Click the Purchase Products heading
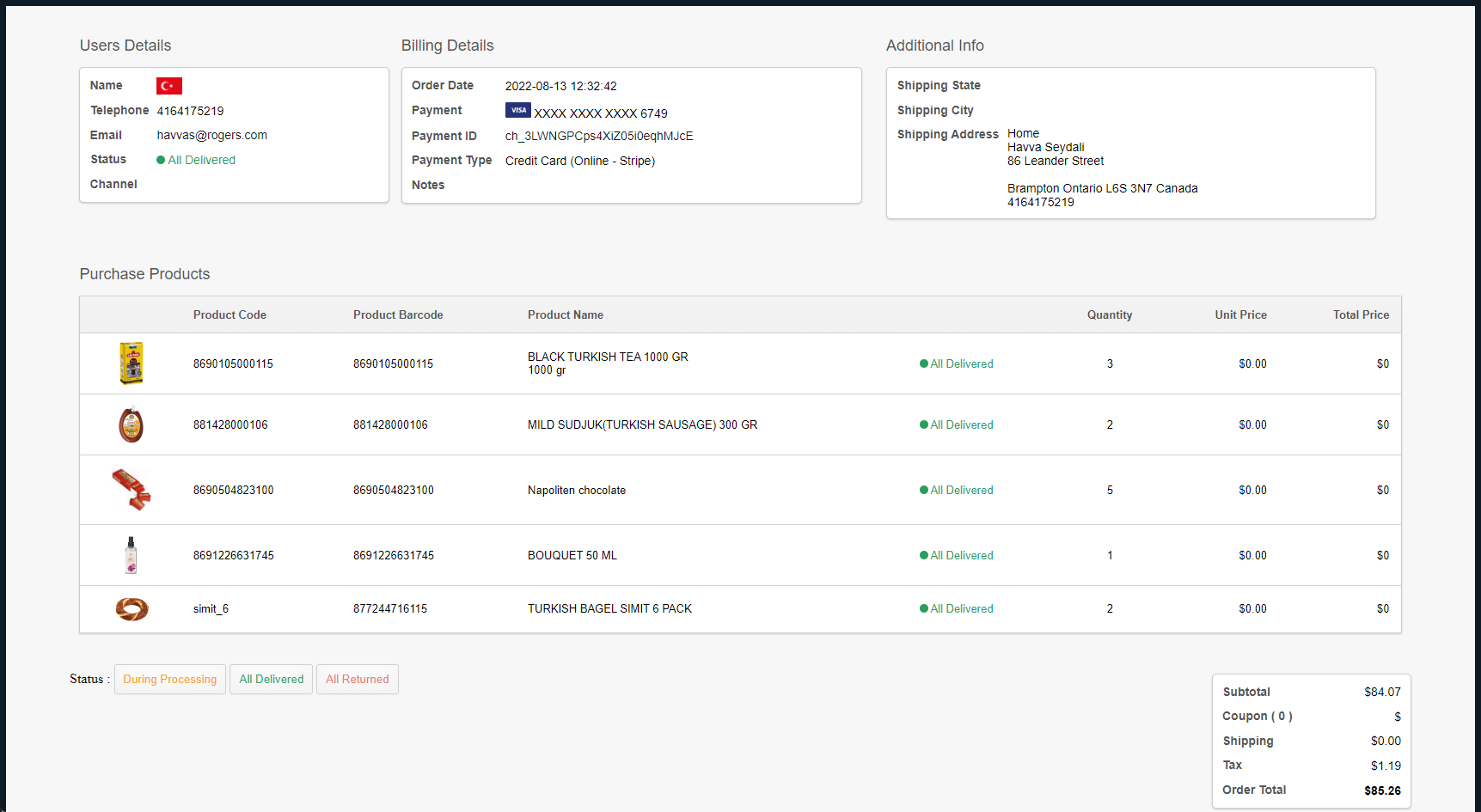The width and height of the screenshot is (1481, 812). point(144,274)
